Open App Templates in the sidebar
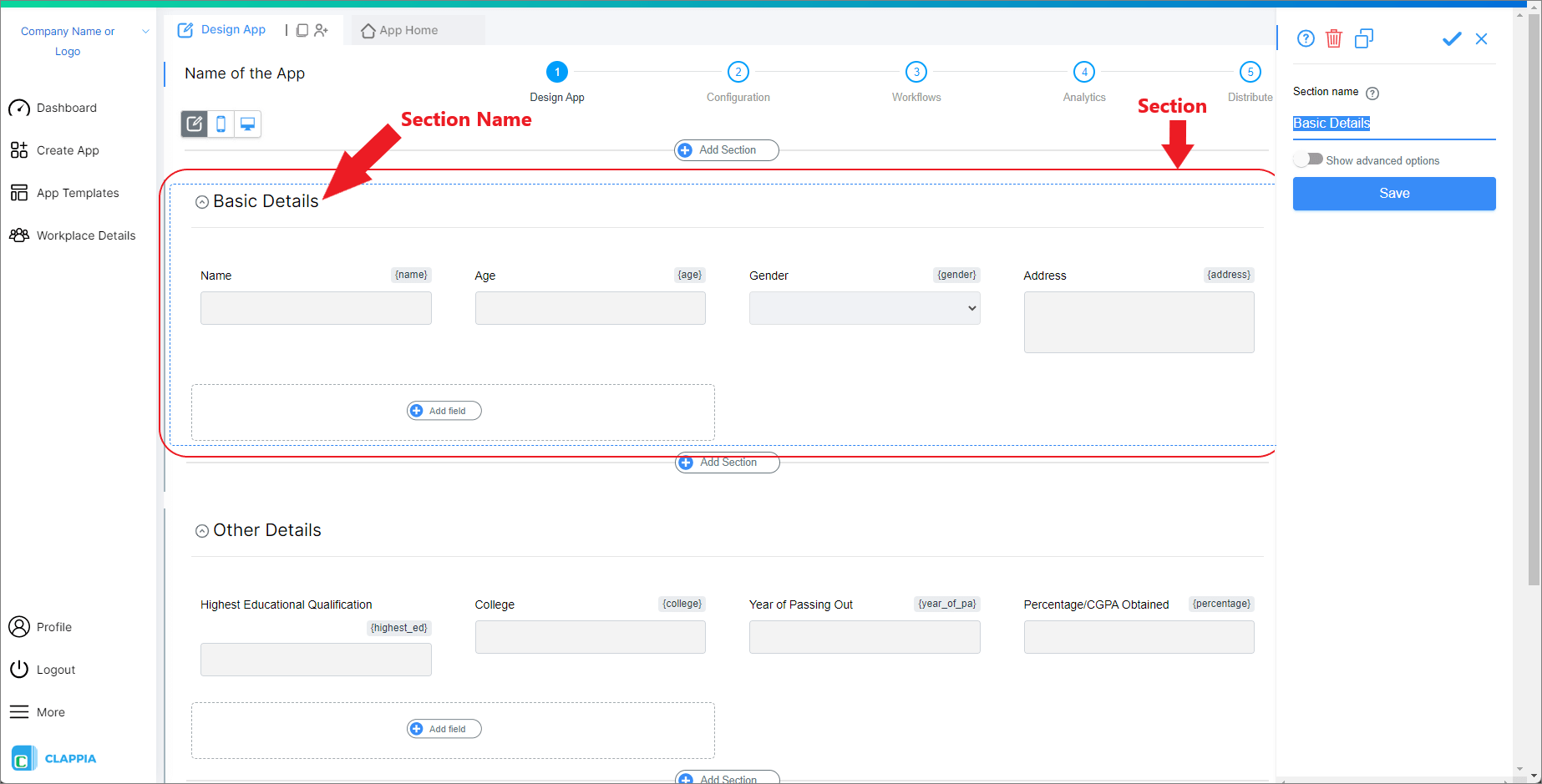Viewport: 1542px width, 784px height. pos(77,192)
